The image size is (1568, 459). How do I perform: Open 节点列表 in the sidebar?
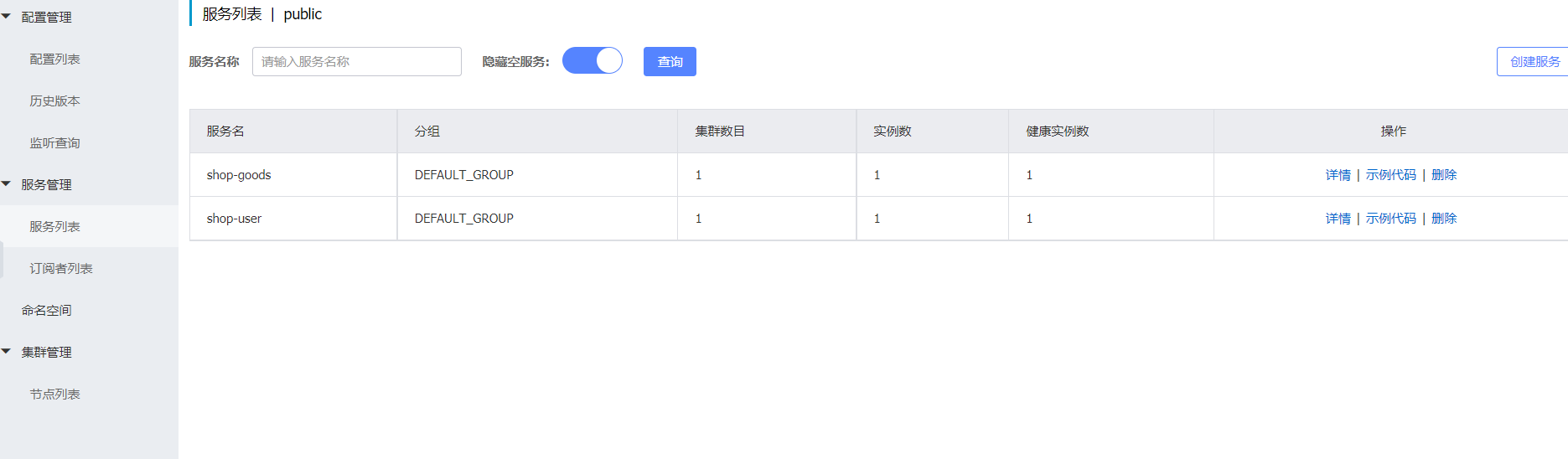[x=54, y=394]
